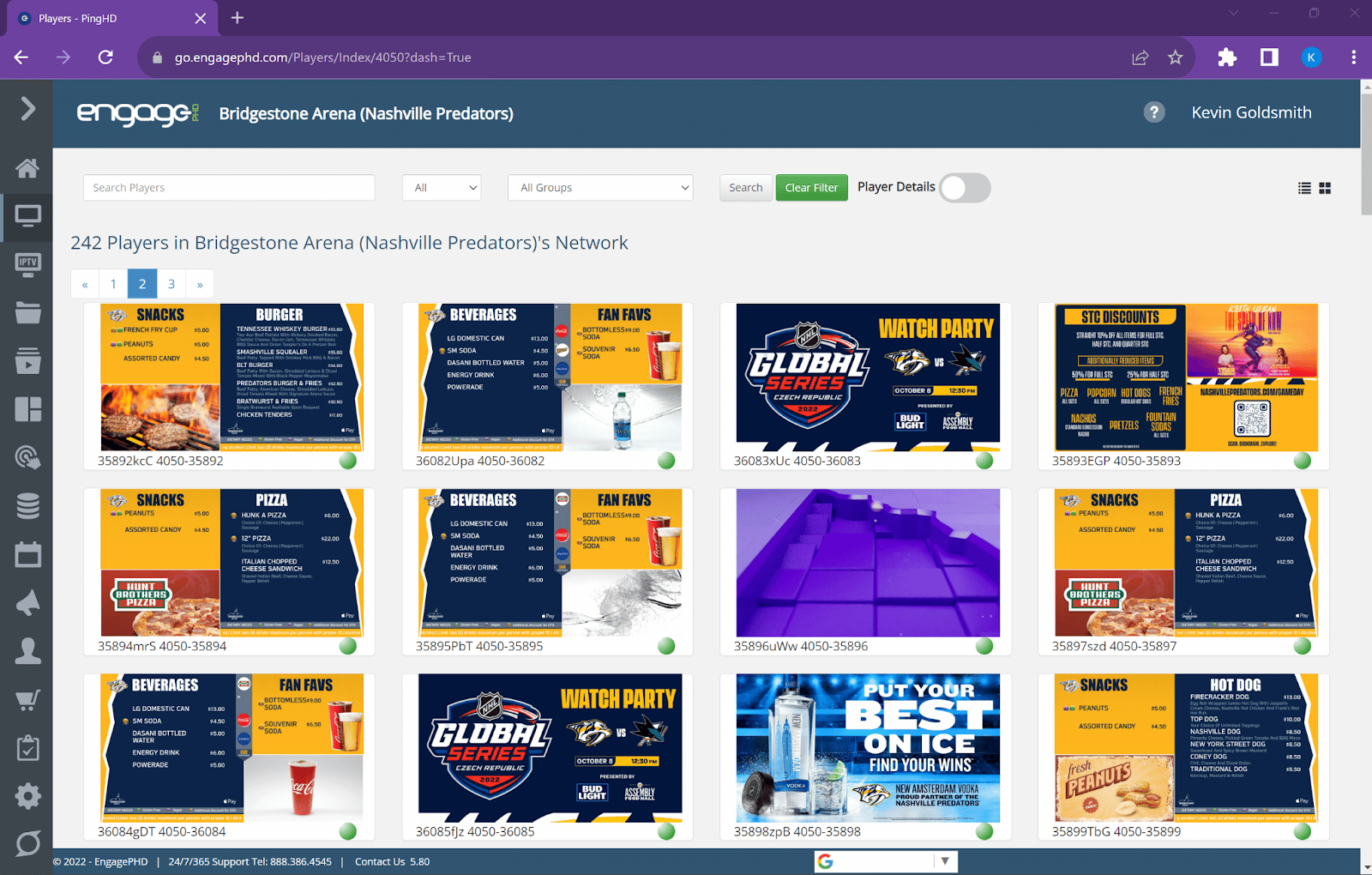Open the IPTV section in sidebar
Screen dimensions: 1372x875
[x=27, y=263]
